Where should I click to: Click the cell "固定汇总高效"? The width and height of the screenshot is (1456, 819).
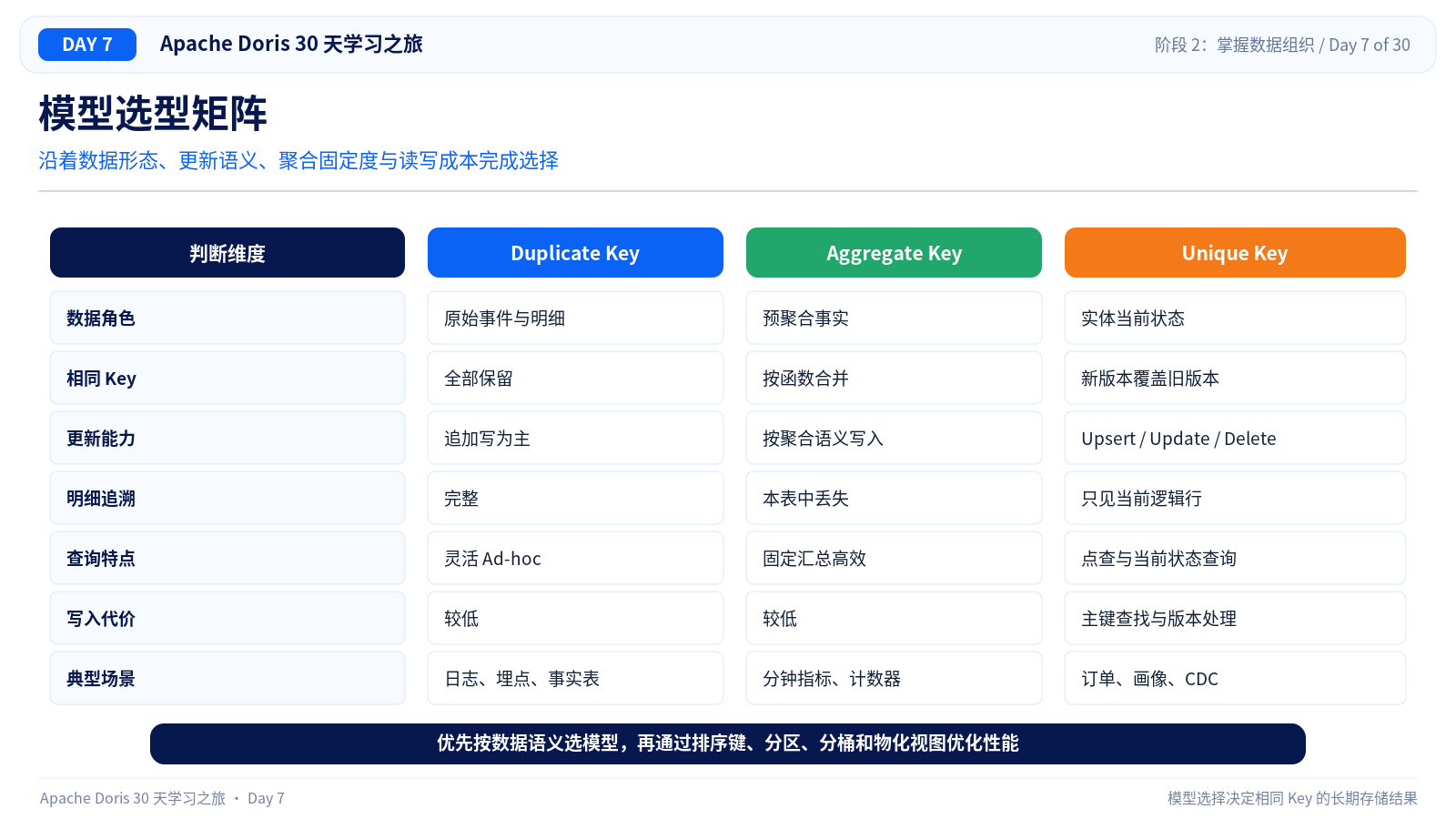pyautogui.click(x=894, y=558)
